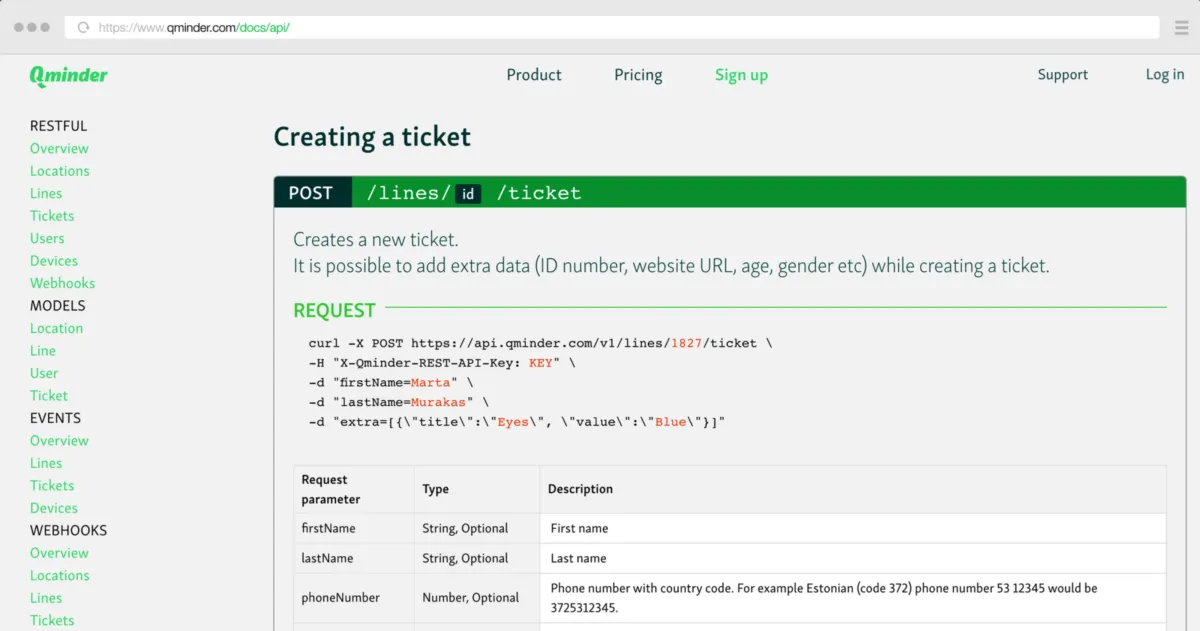Open the Product menu item
The image size is (1200, 631).
pos(533,75)
